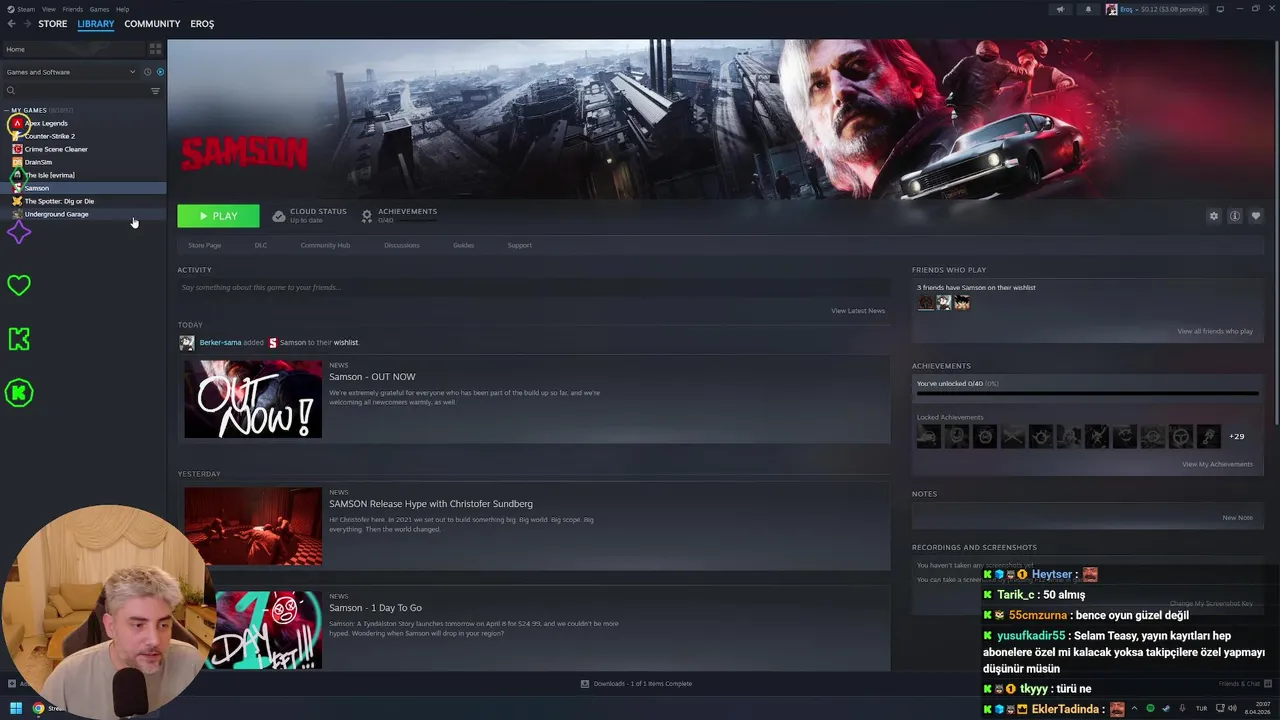
Task: Open SAMSON Release Hype news title
Action: point(431,504)
